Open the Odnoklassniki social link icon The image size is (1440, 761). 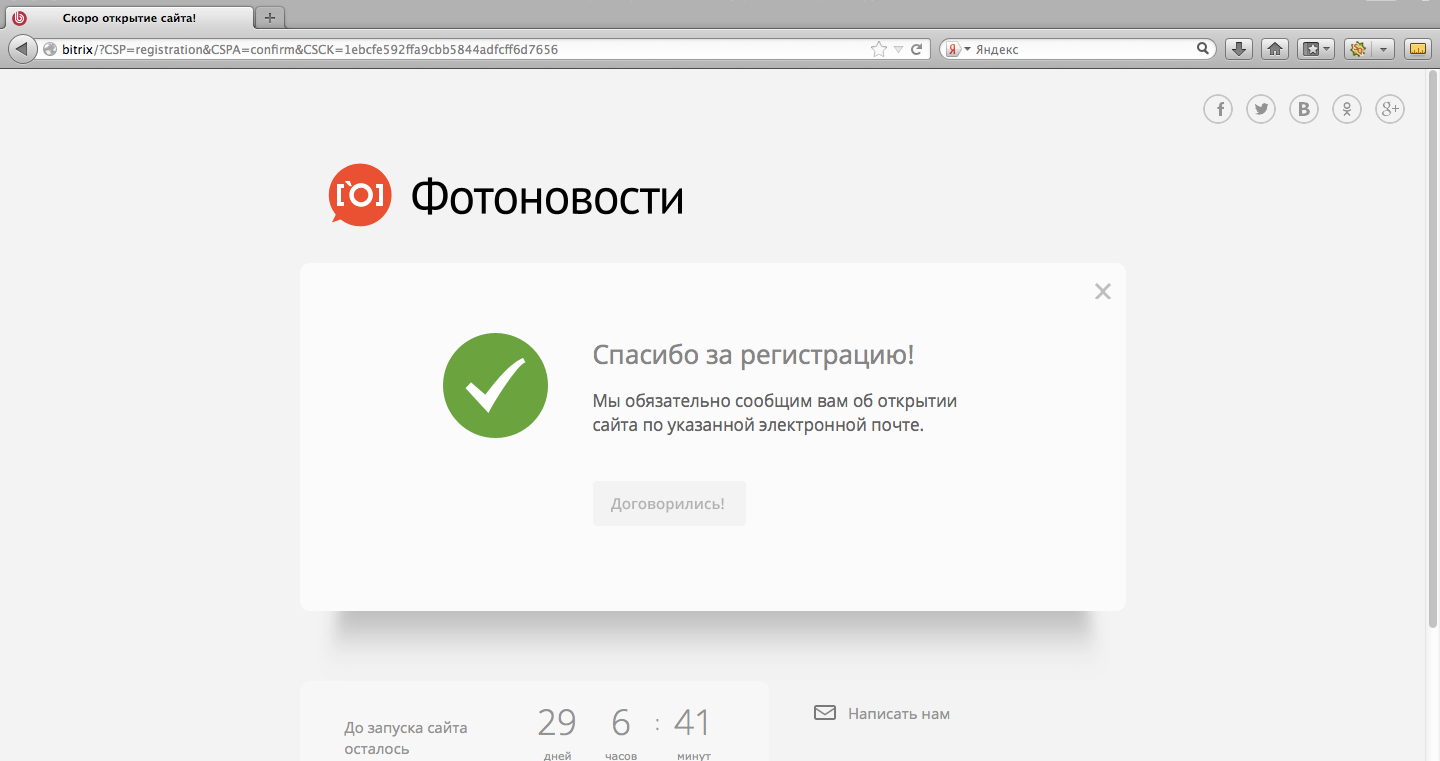pos(1347,109)
